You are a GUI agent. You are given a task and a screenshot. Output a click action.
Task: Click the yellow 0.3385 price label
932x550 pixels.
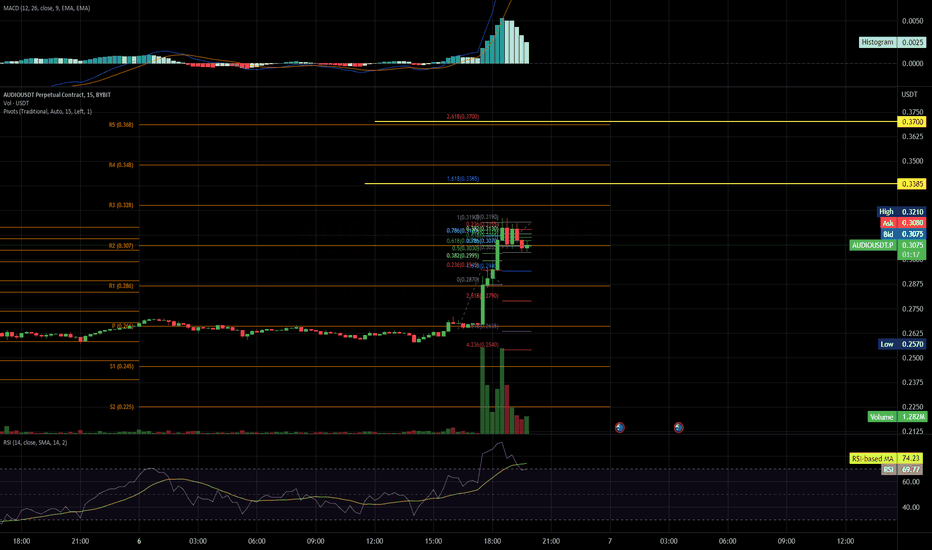[912, 184]
